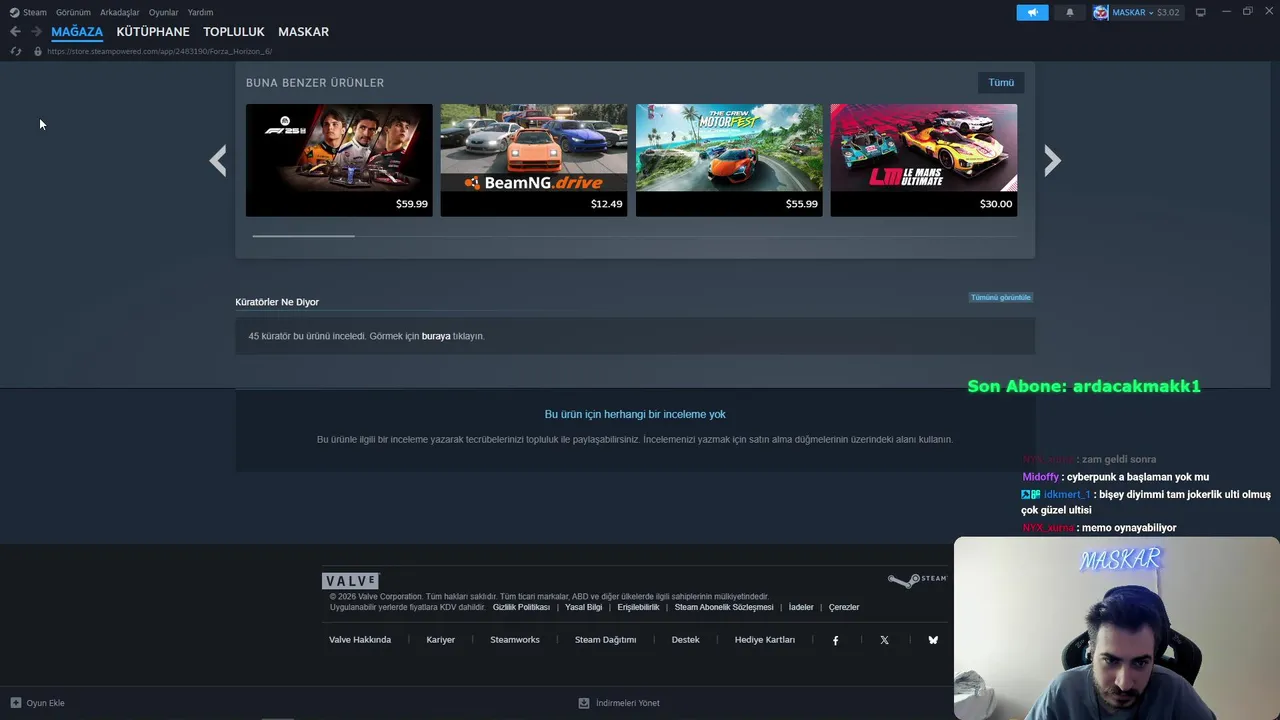Open Steam Abonelik Sözleşmesi link
This screenshot has width=1280, height=720.
pyautogui.click(x=724, y=607)
